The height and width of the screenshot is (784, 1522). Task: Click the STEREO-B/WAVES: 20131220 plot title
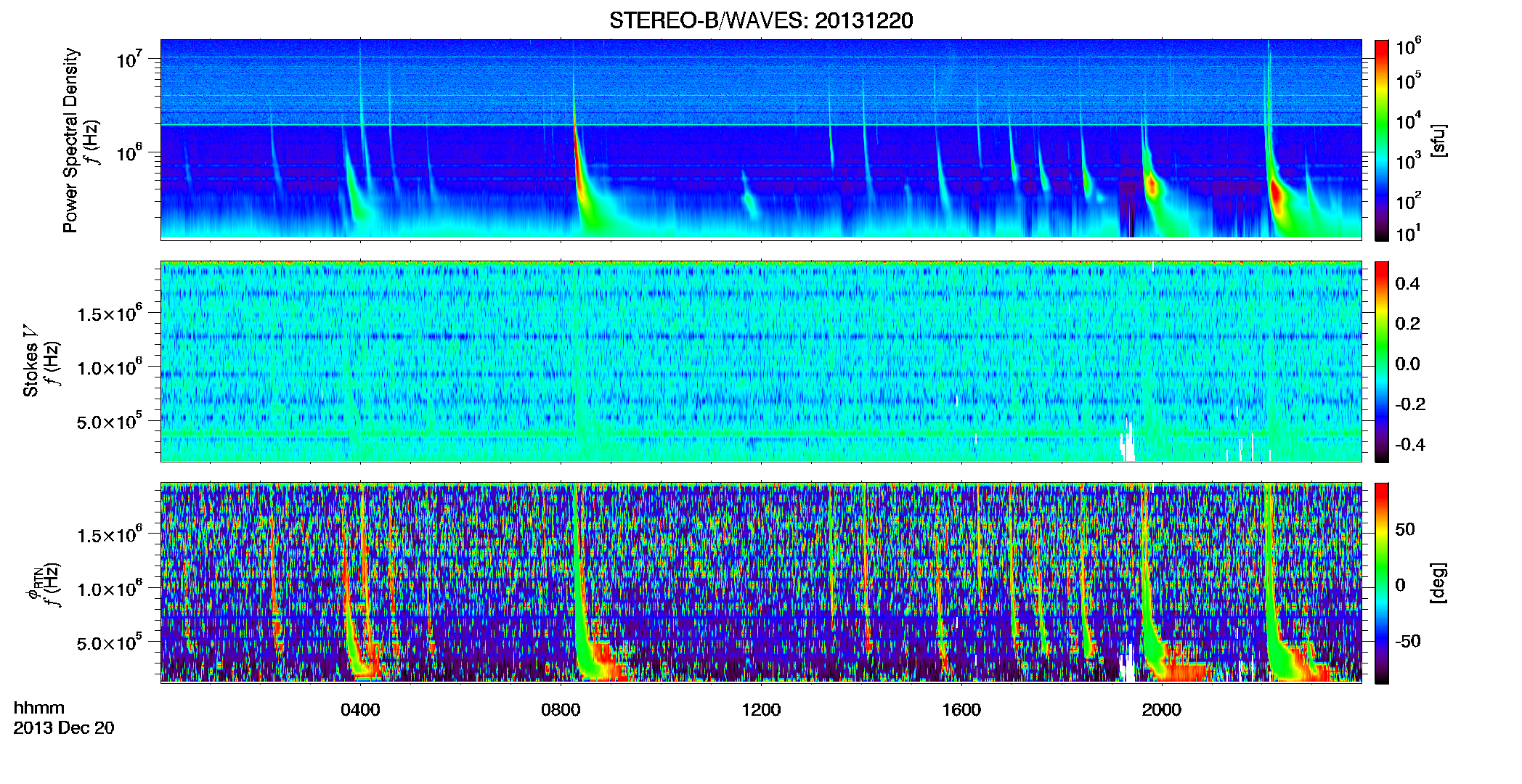pyautogui.click(x=761, y=20)
